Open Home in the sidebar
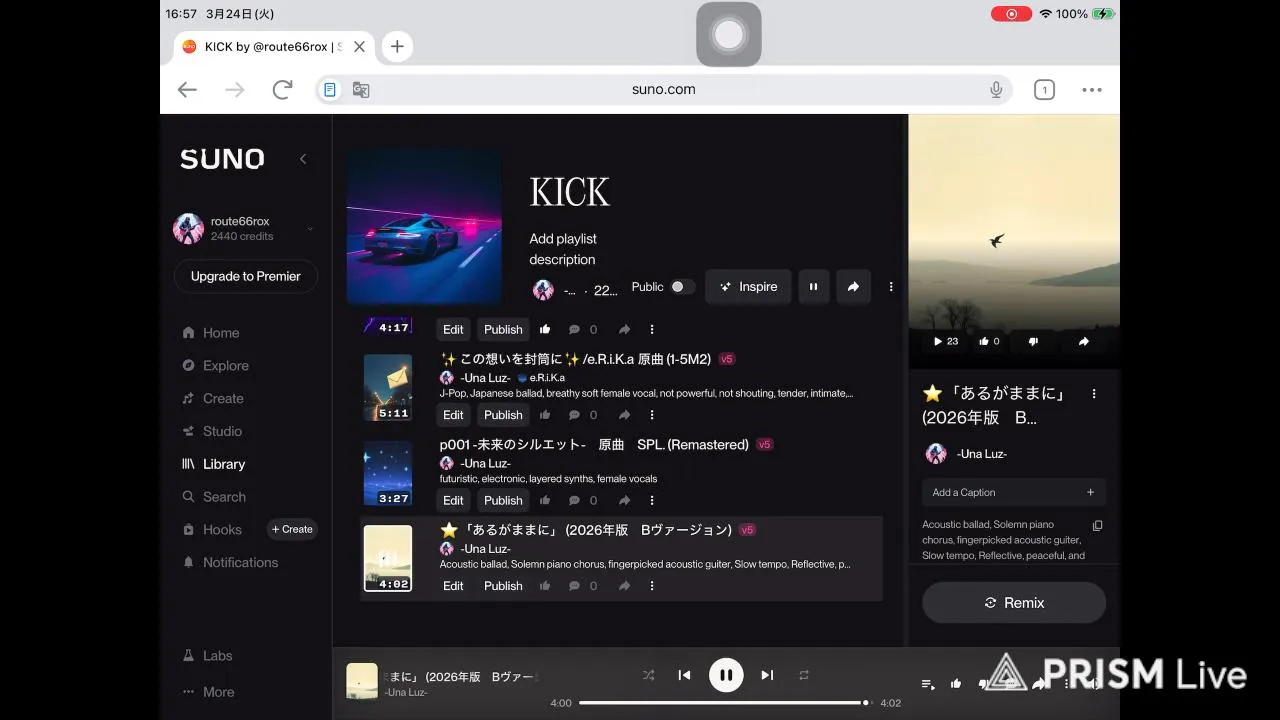Viewport: 1280px width, 720px height. pyautogui.click(x=211, y=333)
